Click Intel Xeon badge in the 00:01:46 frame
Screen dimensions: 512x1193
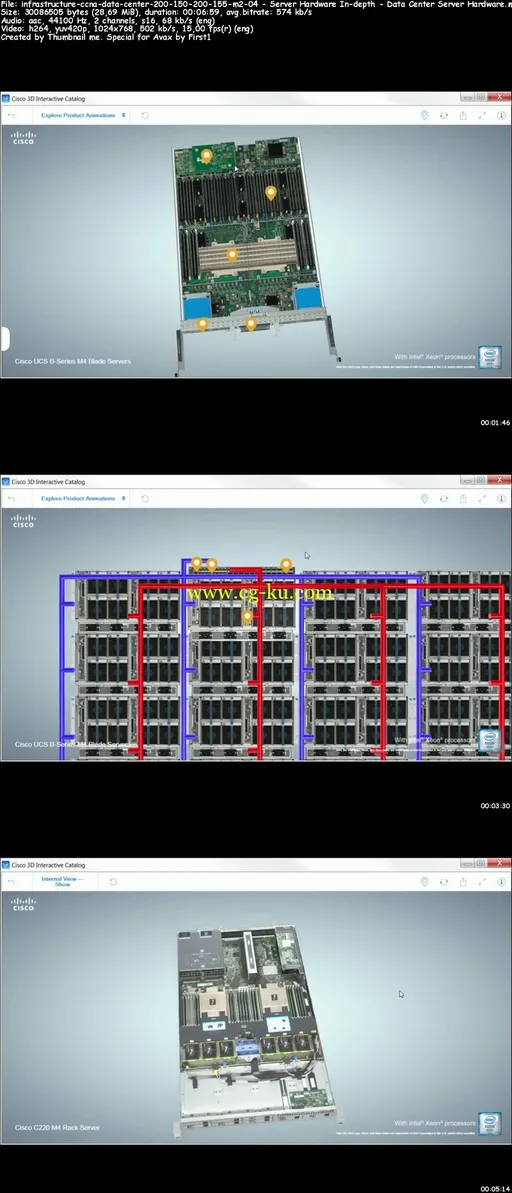(489, 357)
